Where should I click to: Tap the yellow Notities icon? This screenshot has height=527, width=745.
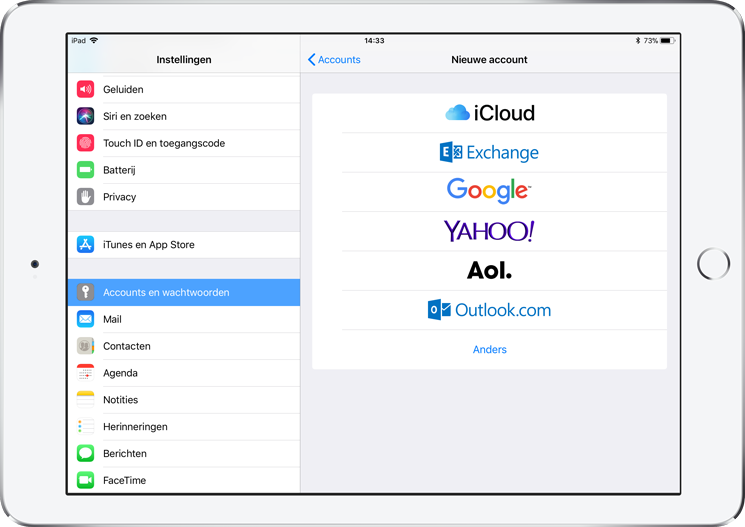coord(86,400)
